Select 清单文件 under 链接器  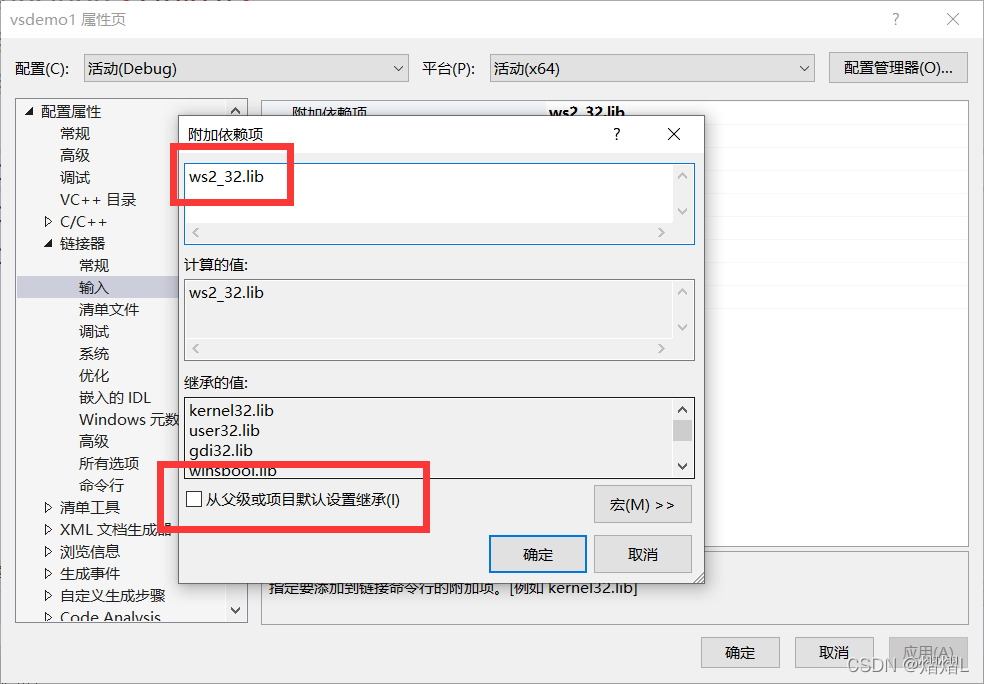click(109, 309)
